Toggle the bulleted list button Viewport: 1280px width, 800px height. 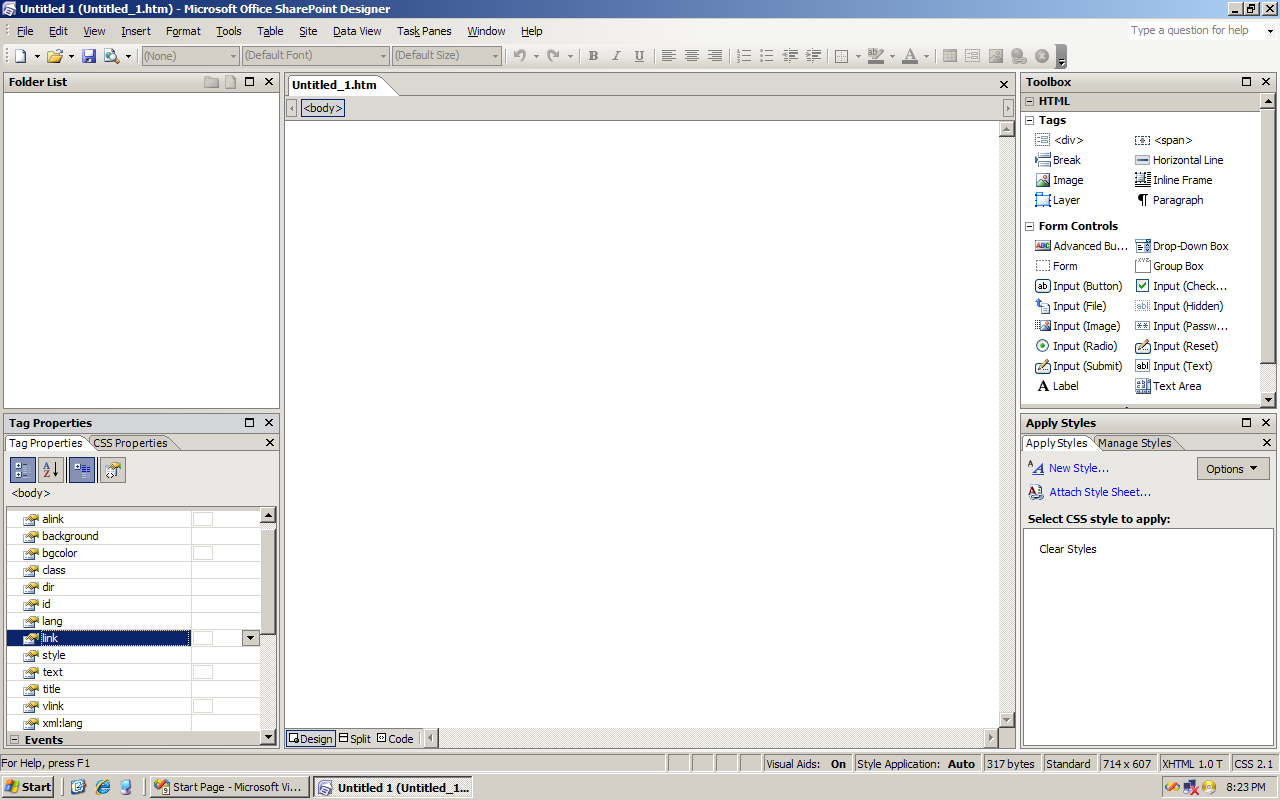(767, 56)
